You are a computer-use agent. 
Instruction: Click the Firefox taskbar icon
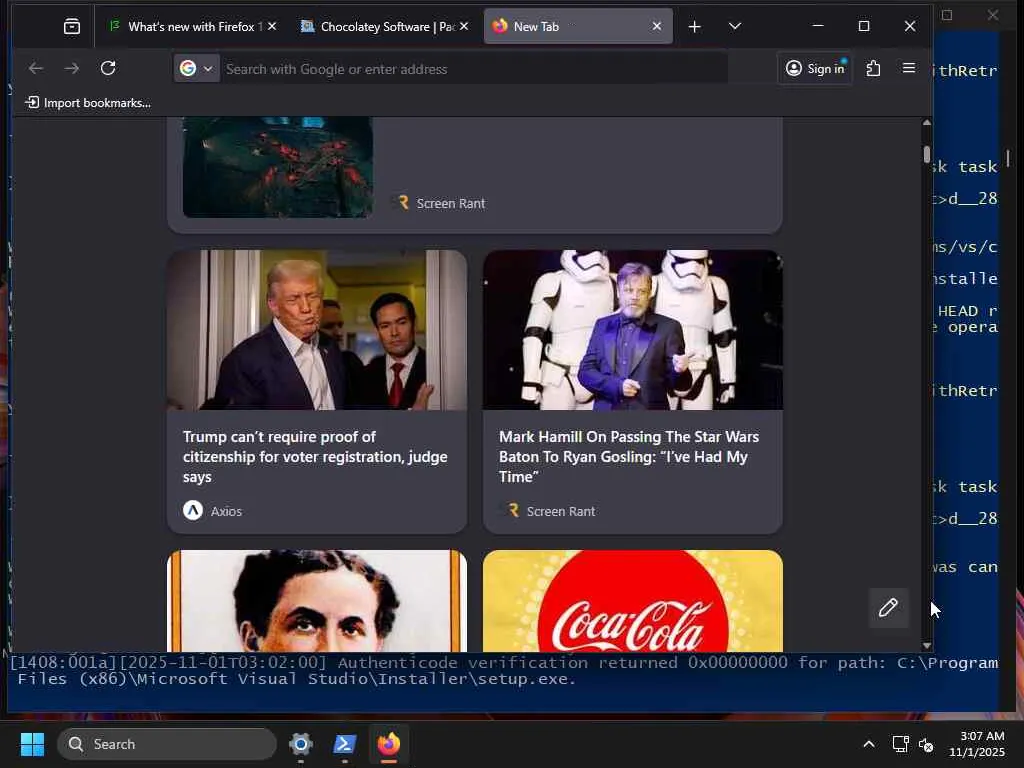click(x=389, y=744)
